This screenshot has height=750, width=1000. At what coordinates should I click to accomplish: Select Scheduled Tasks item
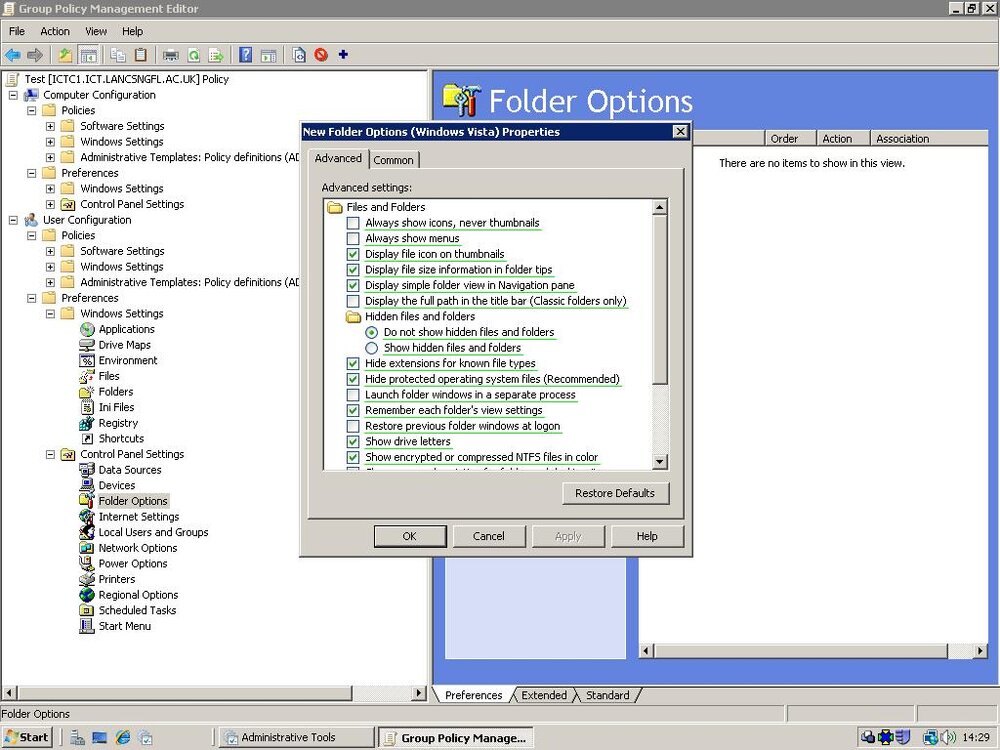point(137,610)
